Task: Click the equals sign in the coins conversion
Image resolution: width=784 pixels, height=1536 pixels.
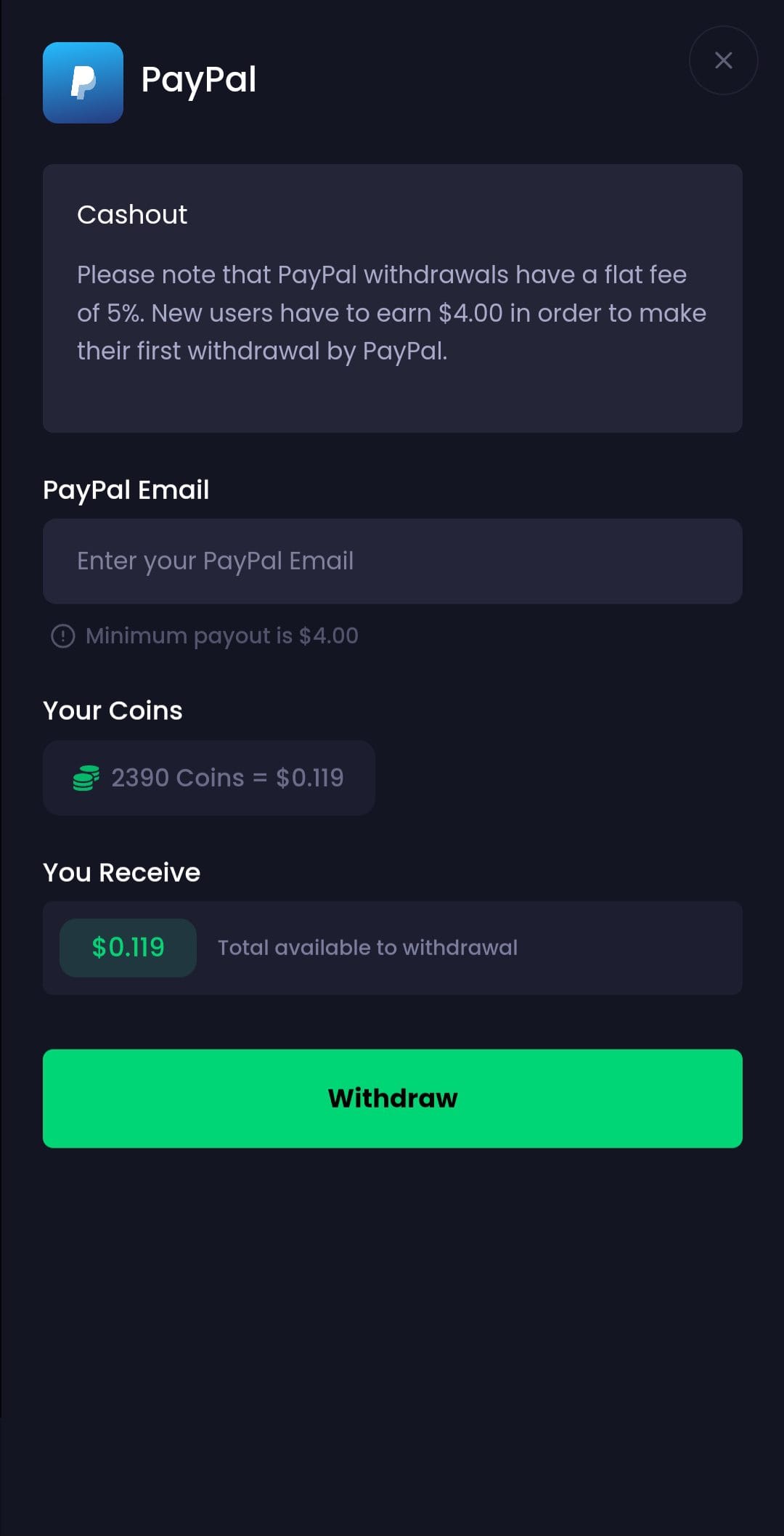Action: coord(260,778)
